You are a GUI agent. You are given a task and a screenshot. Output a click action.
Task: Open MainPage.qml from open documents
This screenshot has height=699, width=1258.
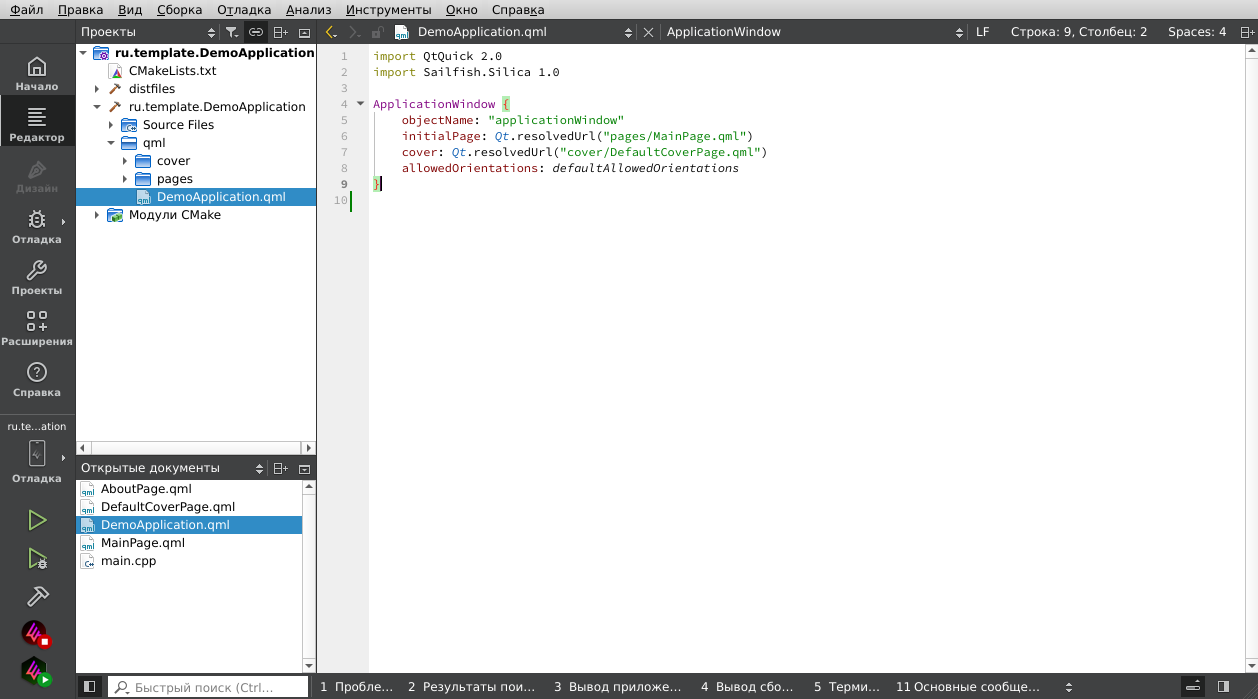pos(143,543)
